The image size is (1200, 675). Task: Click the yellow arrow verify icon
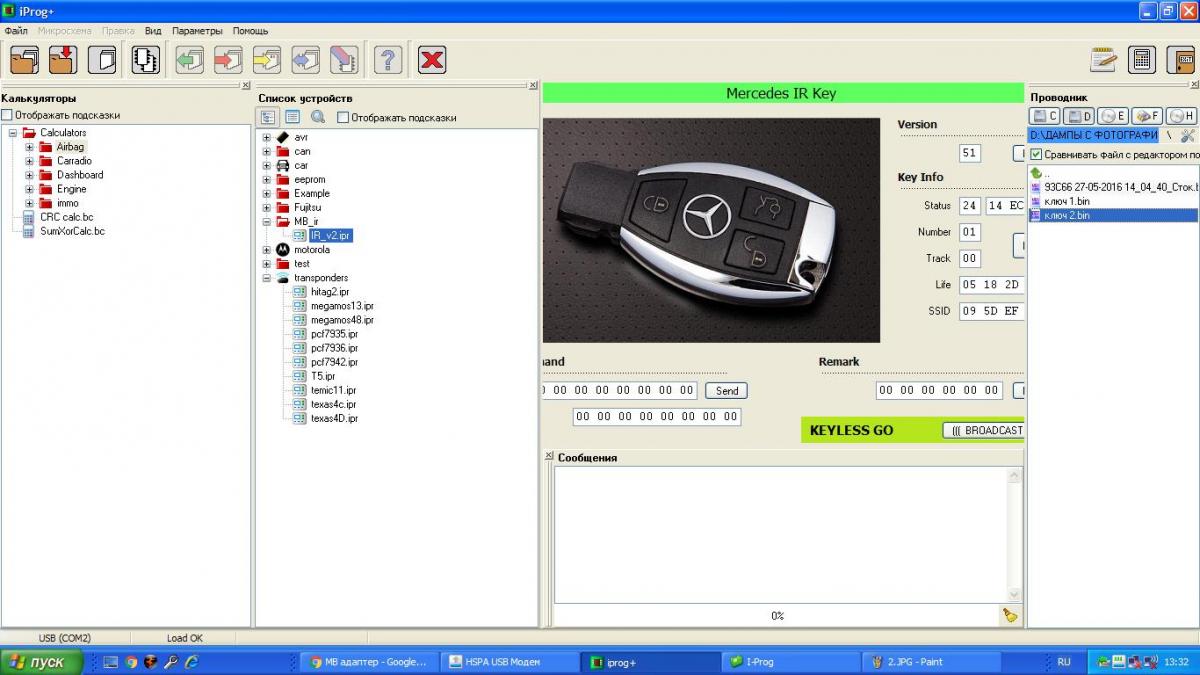click(x=266, y=60)
